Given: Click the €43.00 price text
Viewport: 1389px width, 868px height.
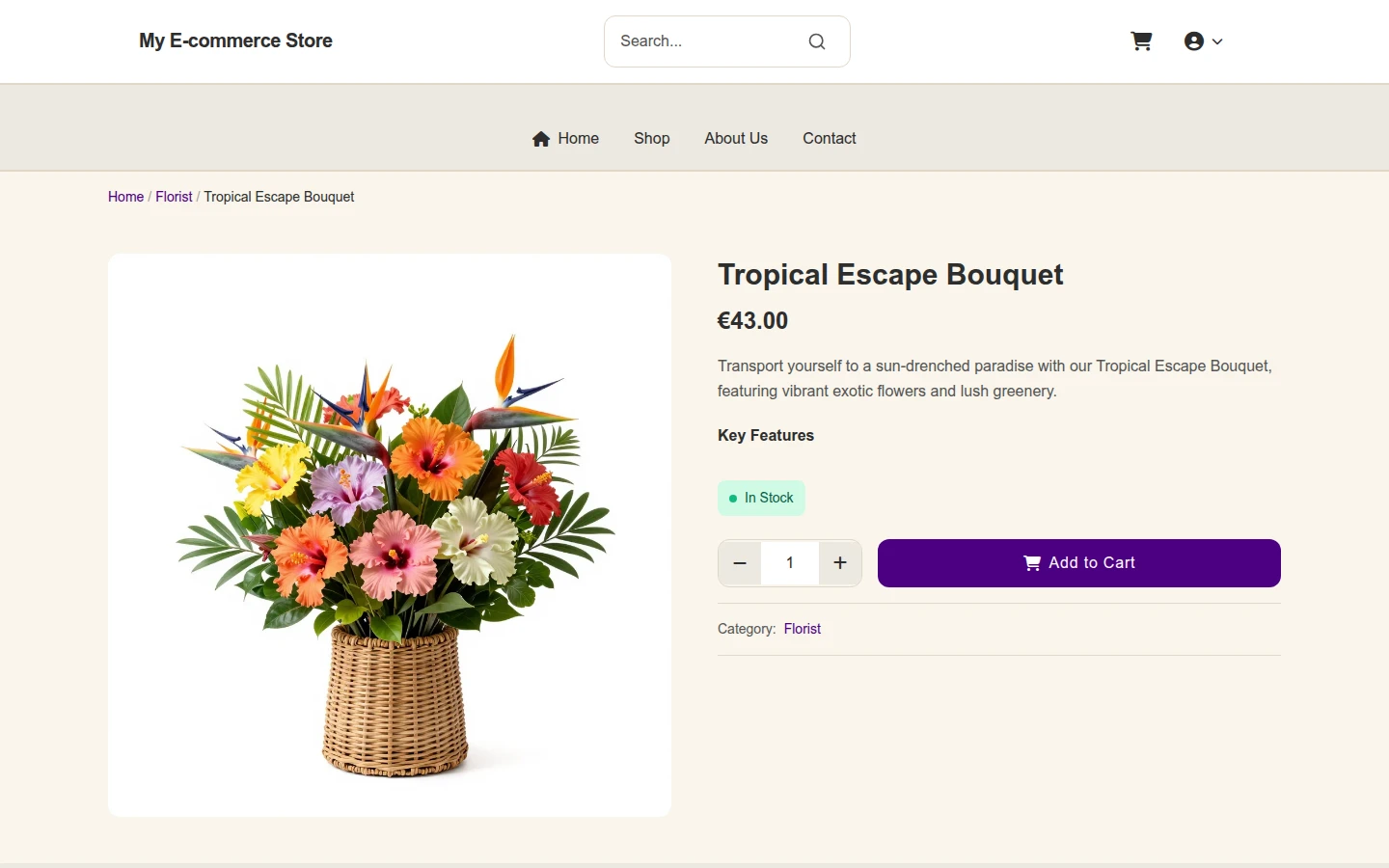Looking at the screenshot, I should [x=752, y=321].
